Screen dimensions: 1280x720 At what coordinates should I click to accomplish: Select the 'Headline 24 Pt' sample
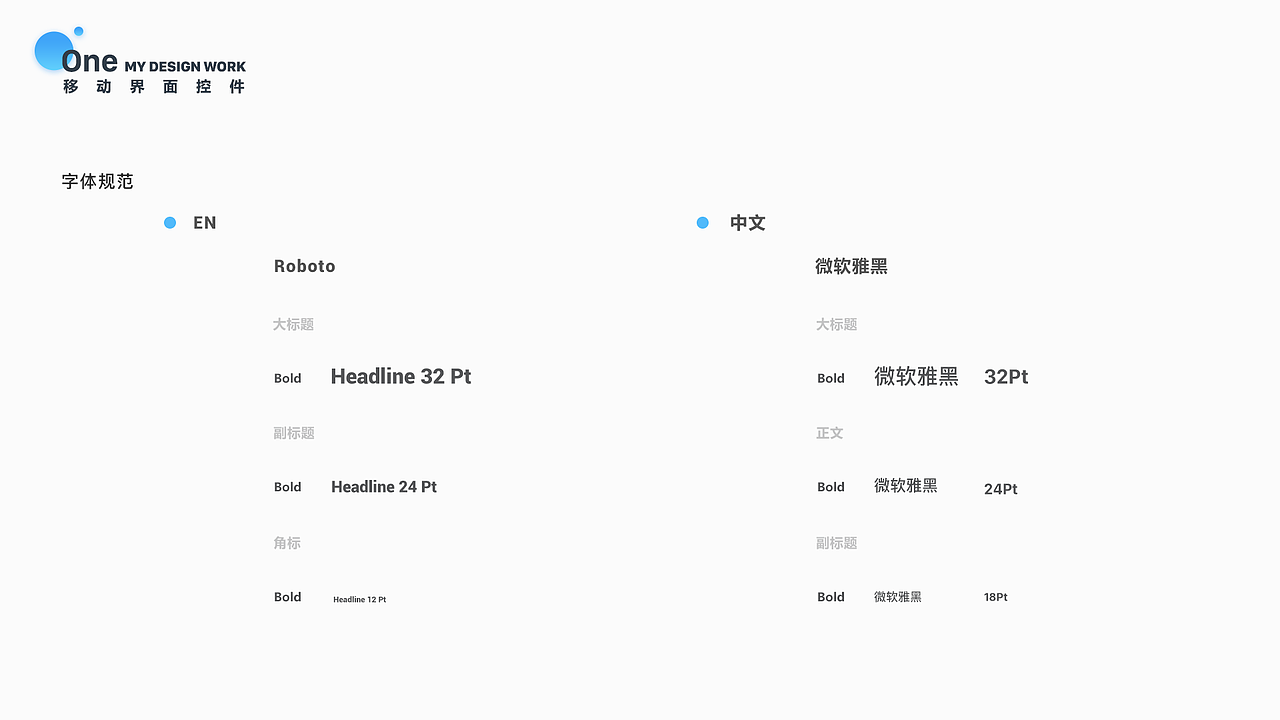pyautogui.click(x=384, y=487)
